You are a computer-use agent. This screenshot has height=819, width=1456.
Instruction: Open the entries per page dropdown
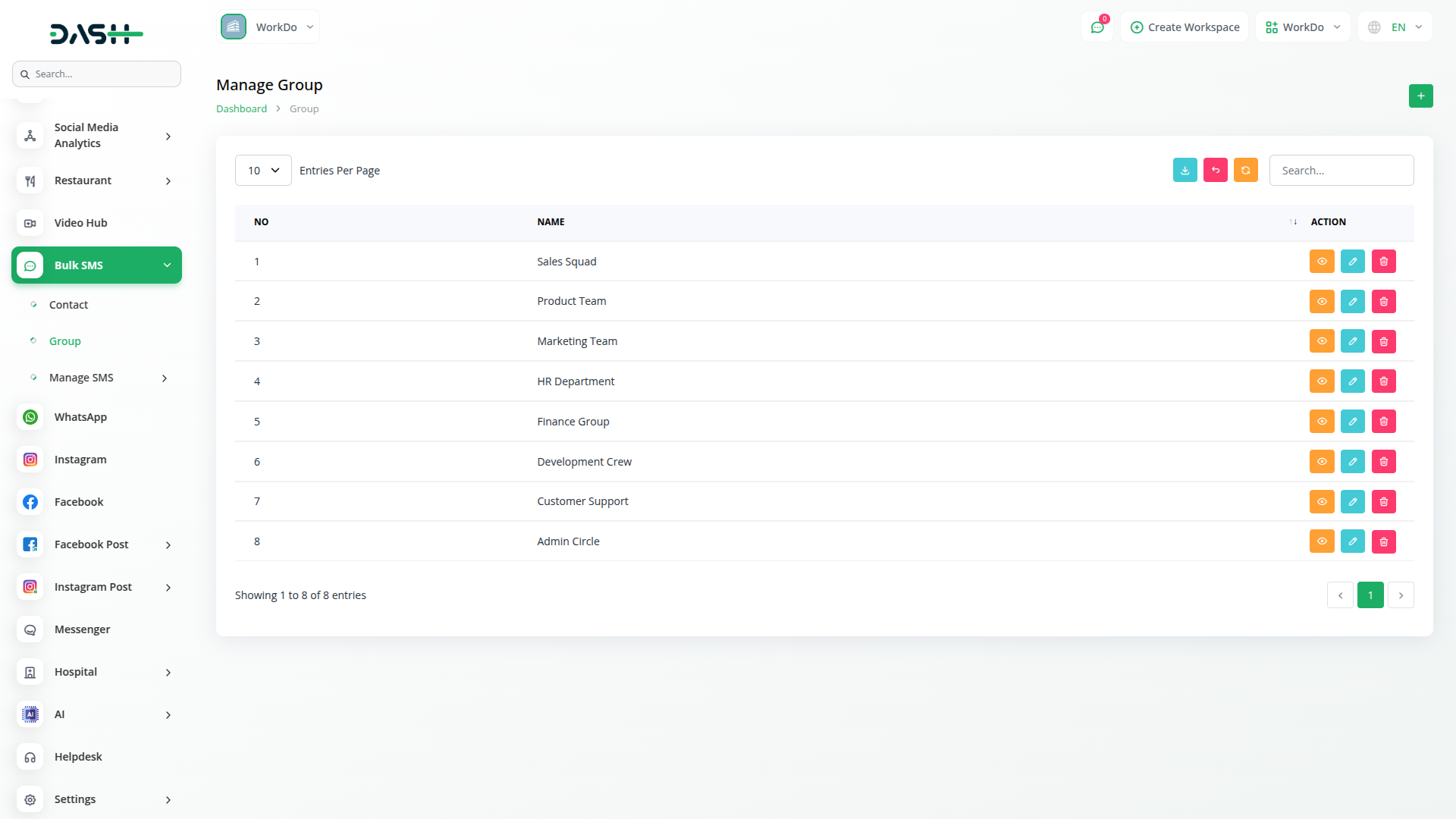click(x=263, y=171)
